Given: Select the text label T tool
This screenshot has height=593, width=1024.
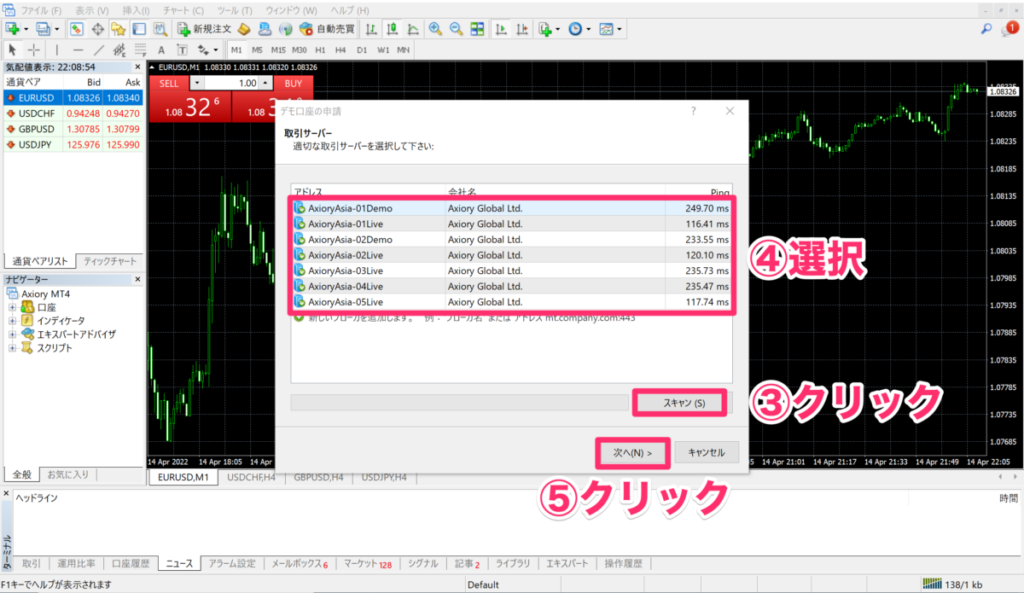Looking at the screenshot, I should click(x=182, y=50).
